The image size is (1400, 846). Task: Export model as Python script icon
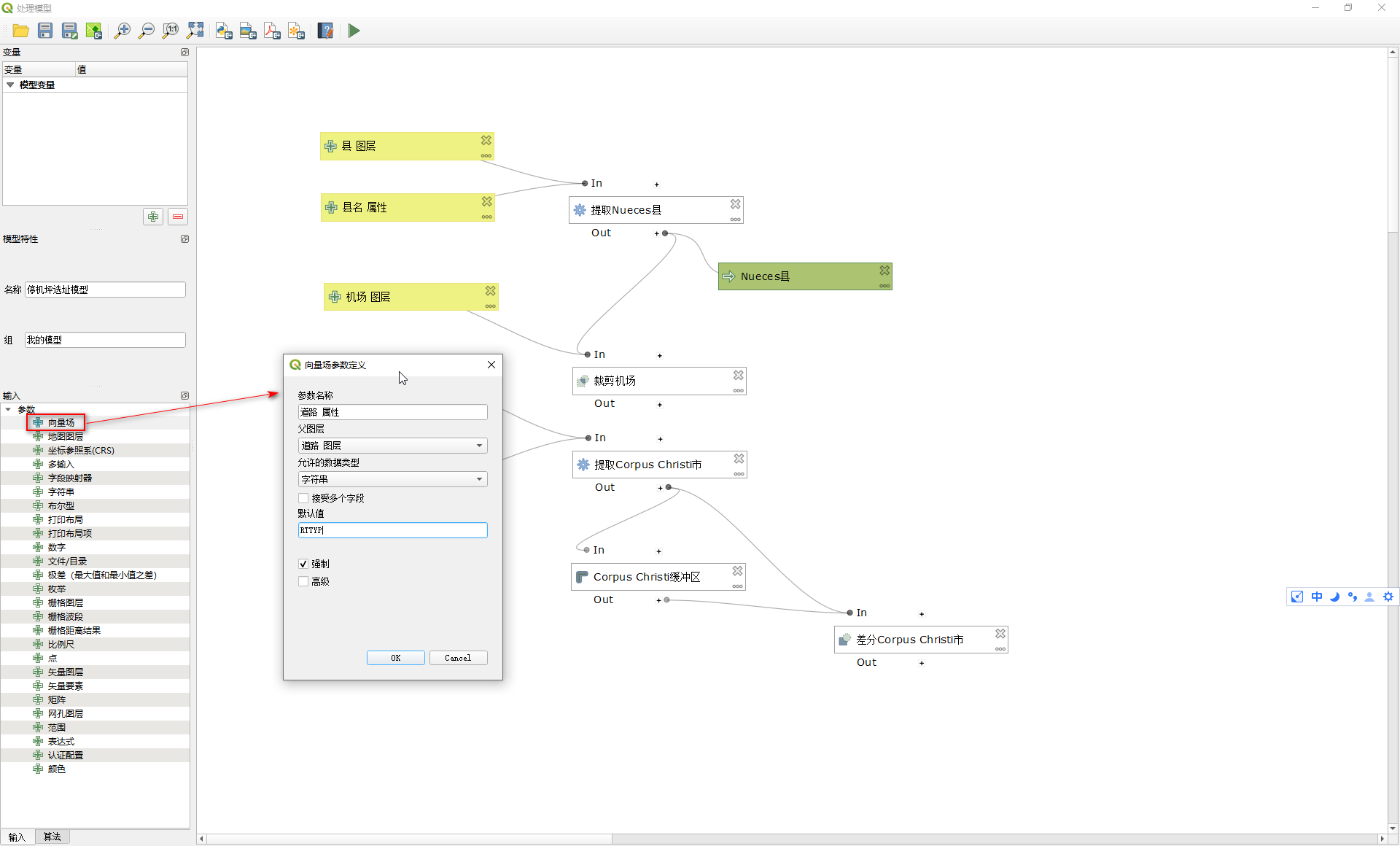224,31
